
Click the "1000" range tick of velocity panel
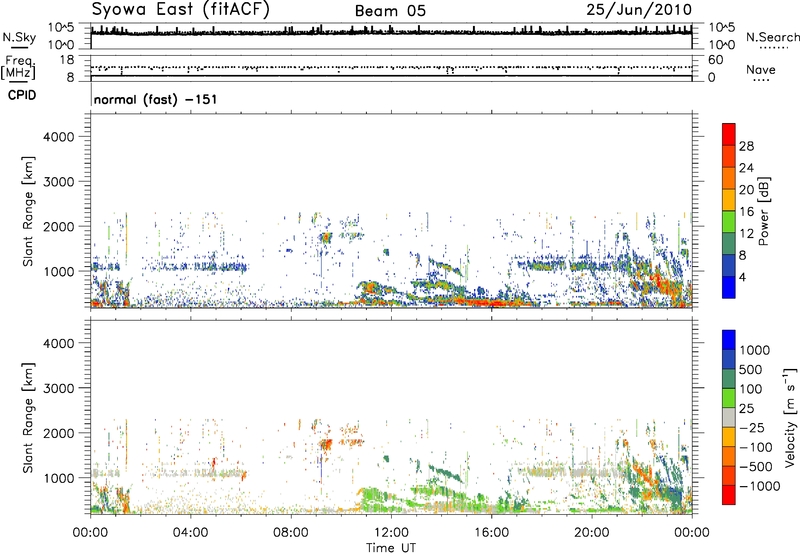pyautogui.click(x=59, y=478)
